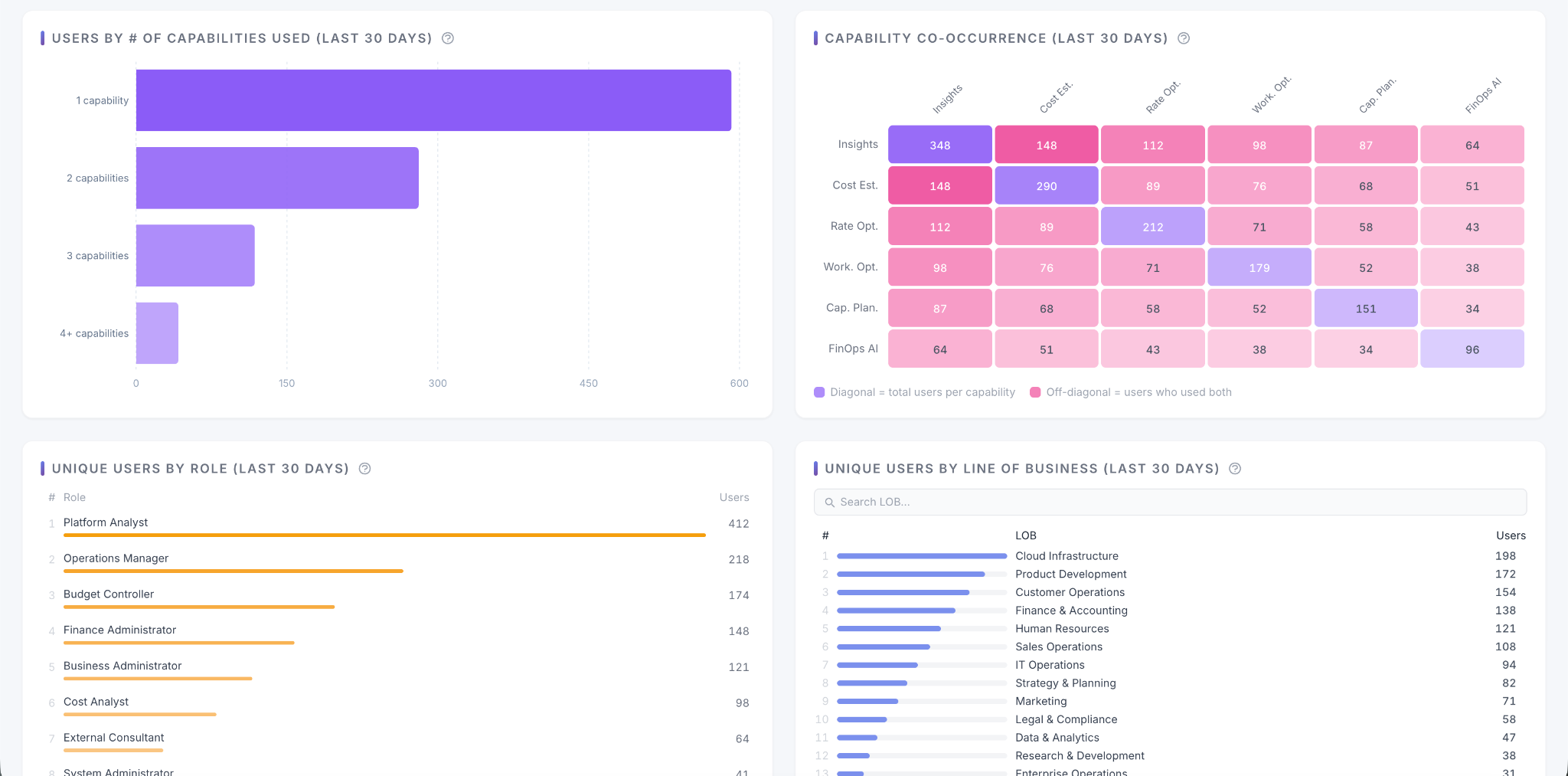Click the search magnifier icon in LOB field

click(829, 503)
